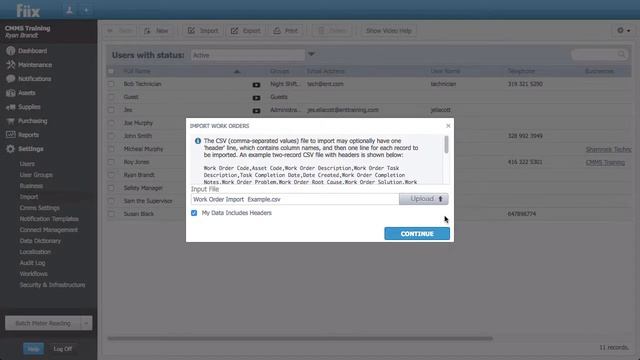Open the Users with status dropdown
640x360 pixels.
[x=248, y=55]
